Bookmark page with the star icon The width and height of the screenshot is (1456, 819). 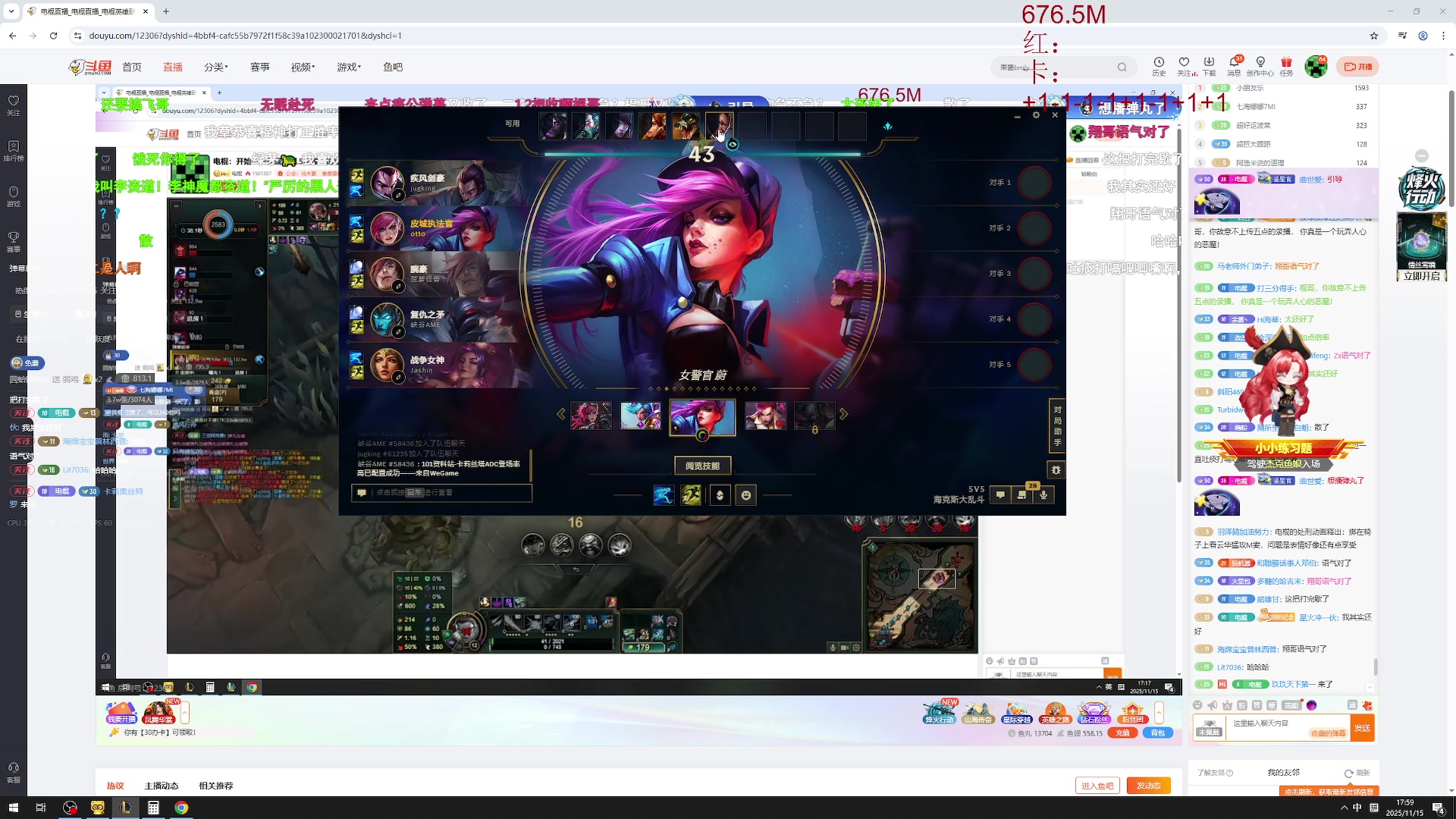[x=1374, y=36]
